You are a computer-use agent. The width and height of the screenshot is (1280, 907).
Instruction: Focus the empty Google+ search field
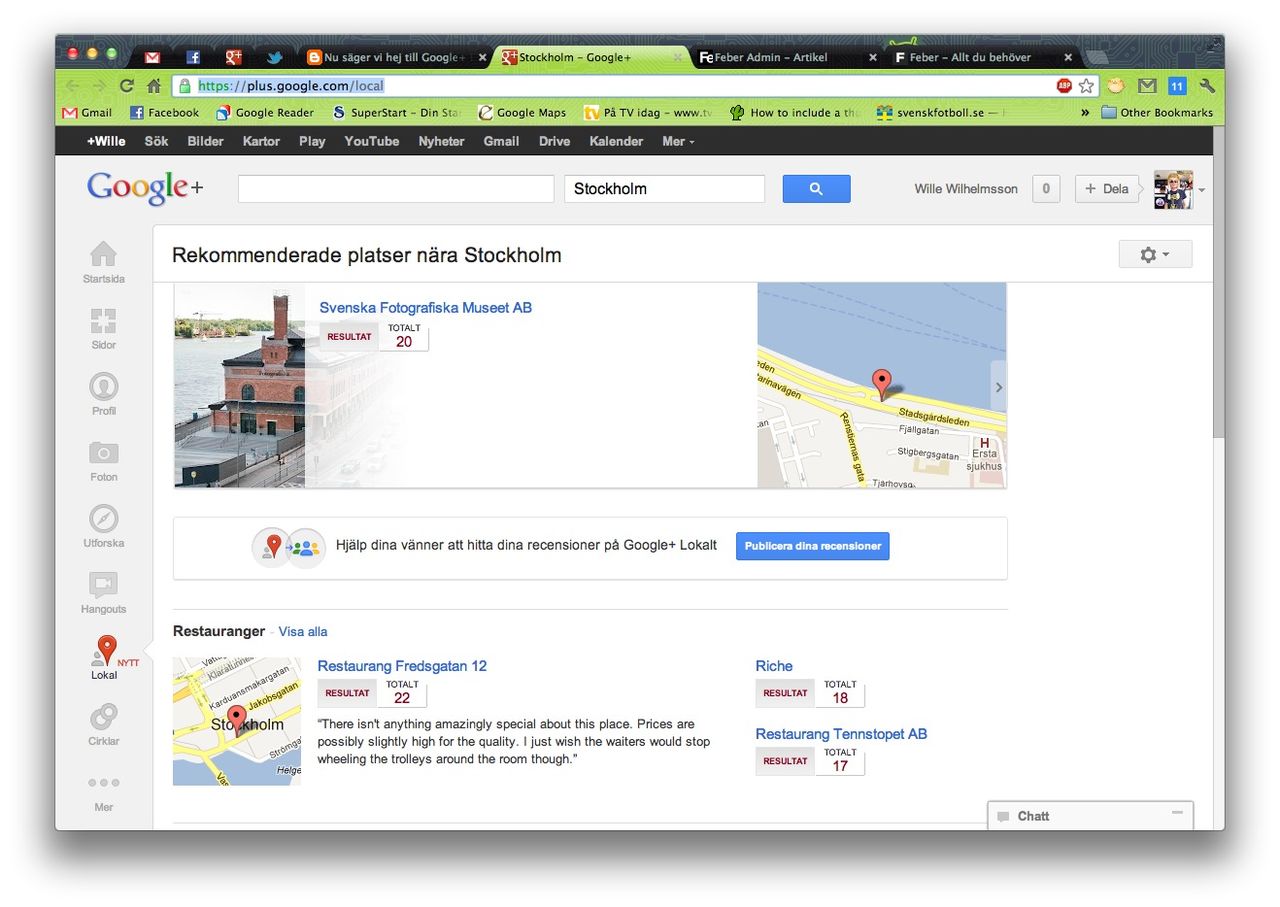[x=396, y=189]
